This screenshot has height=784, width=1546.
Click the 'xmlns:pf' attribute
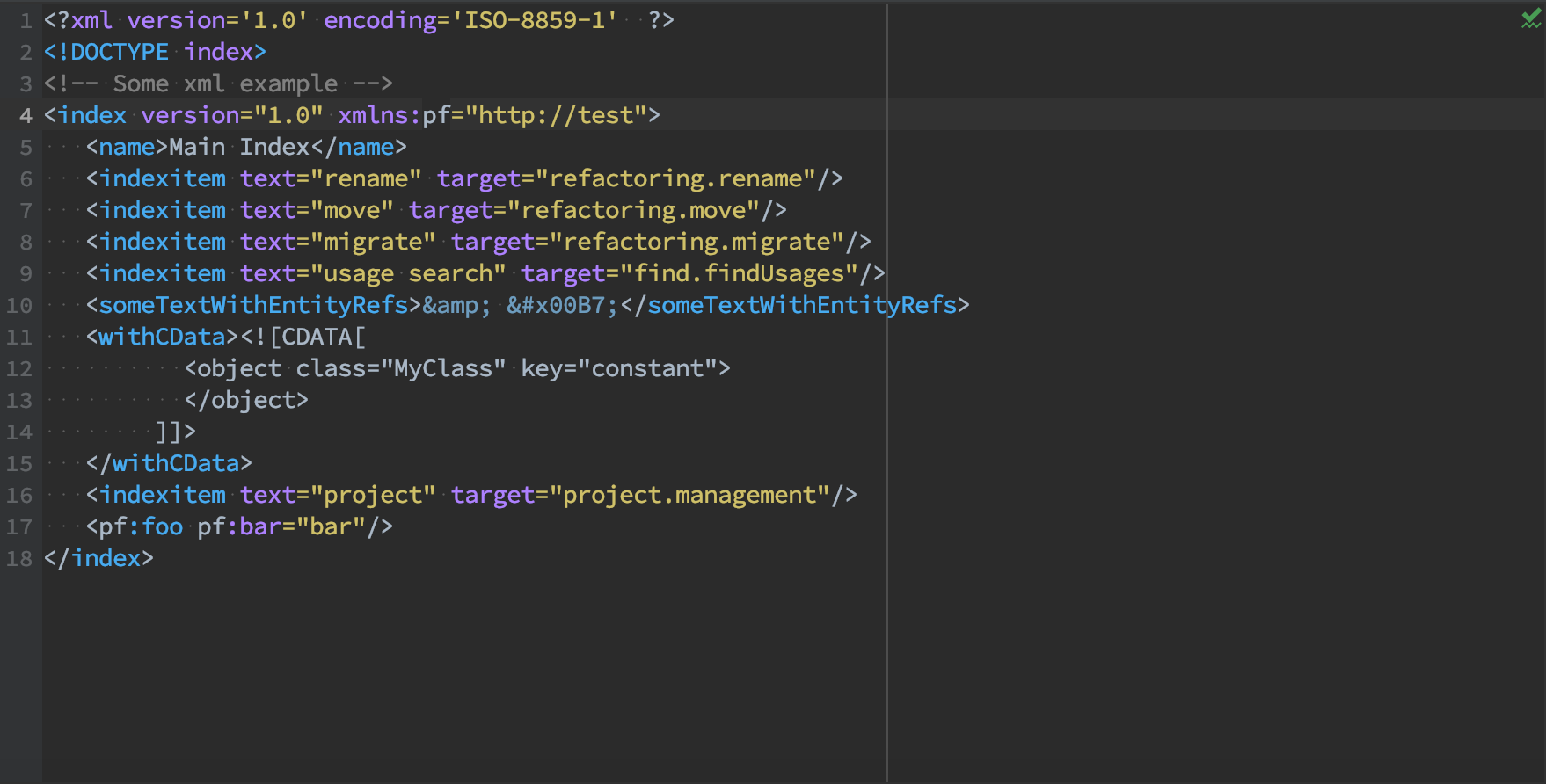394,115
